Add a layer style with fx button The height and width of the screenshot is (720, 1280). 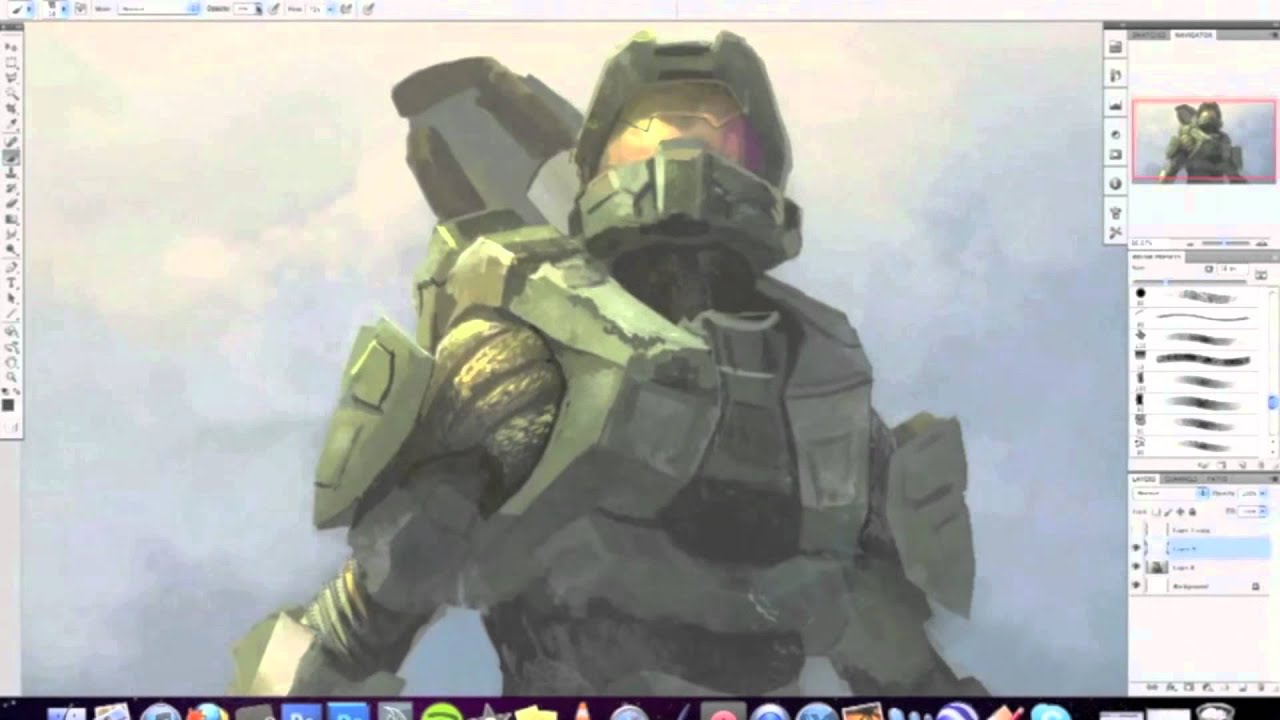1172,688
